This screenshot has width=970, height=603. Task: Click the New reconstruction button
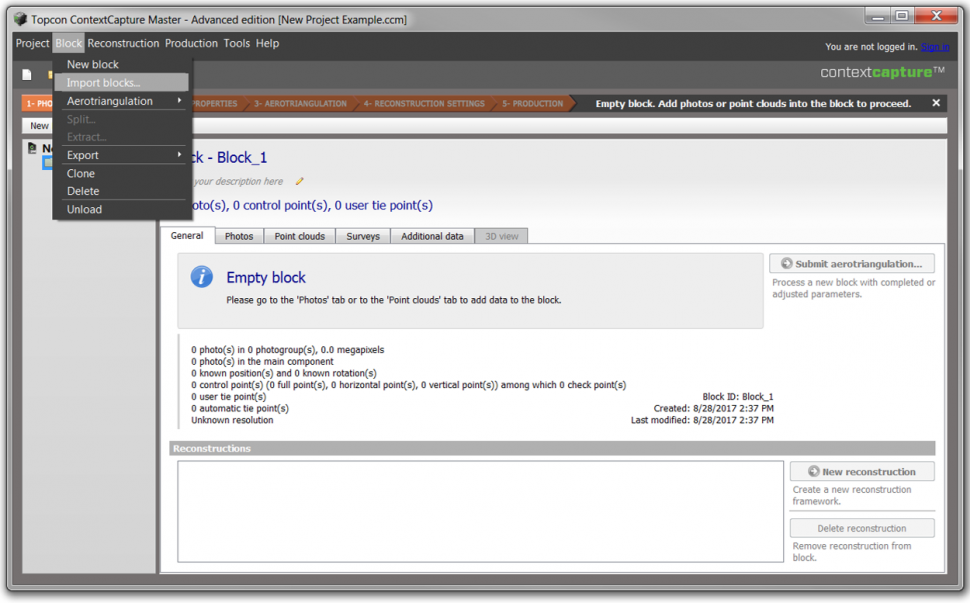point(862,471)
